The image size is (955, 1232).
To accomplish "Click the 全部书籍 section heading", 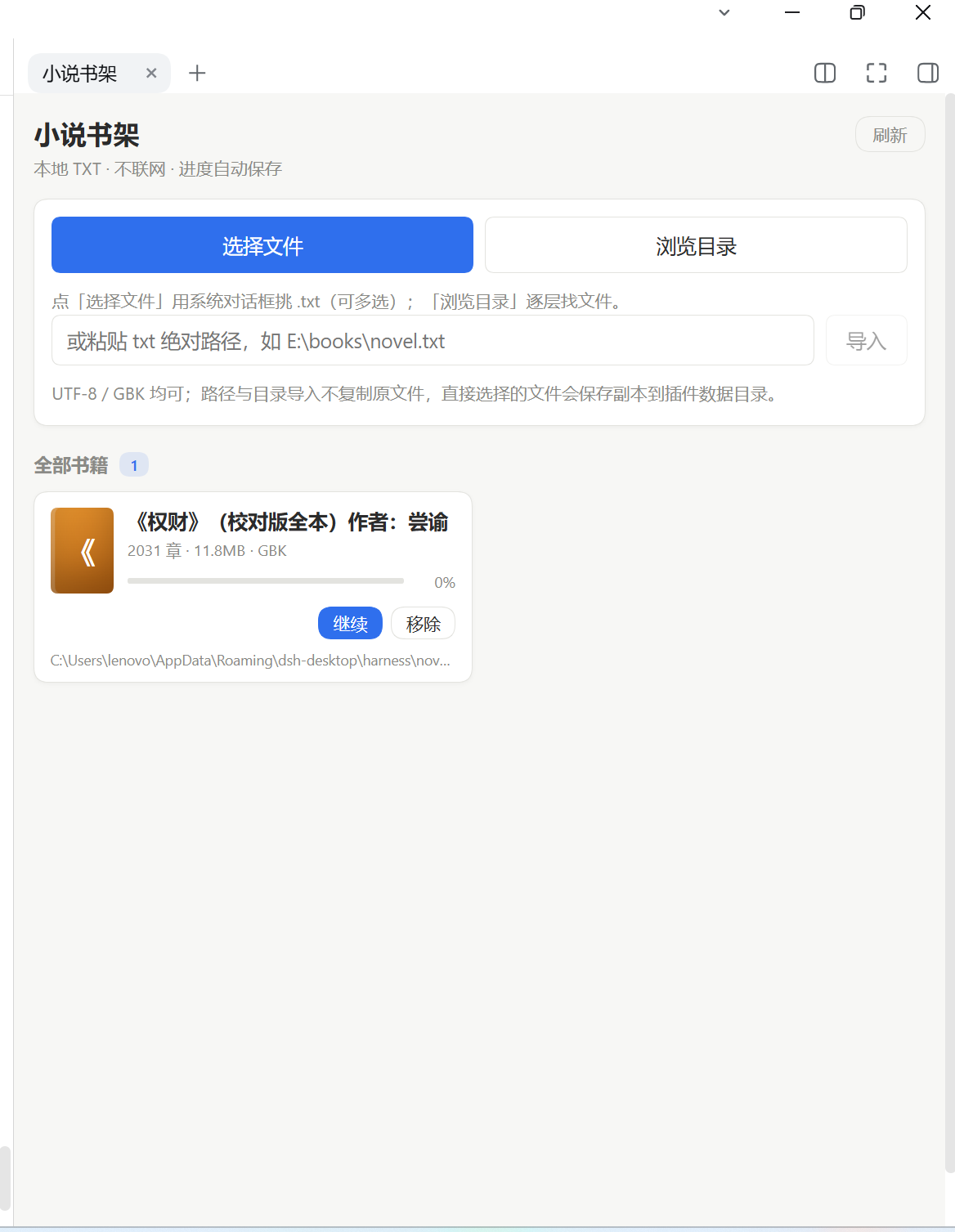I will tap(71, 465).
